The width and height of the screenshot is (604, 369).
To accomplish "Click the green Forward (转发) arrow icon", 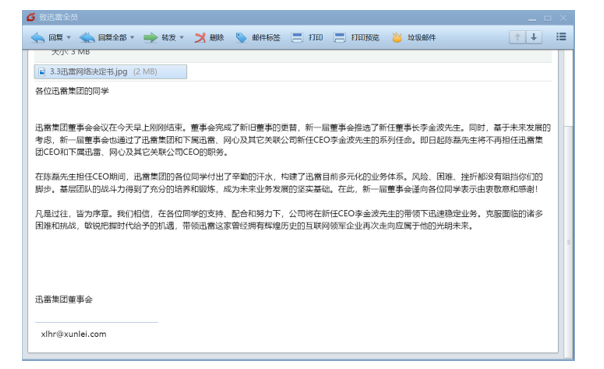I will (x=150, y=37).
